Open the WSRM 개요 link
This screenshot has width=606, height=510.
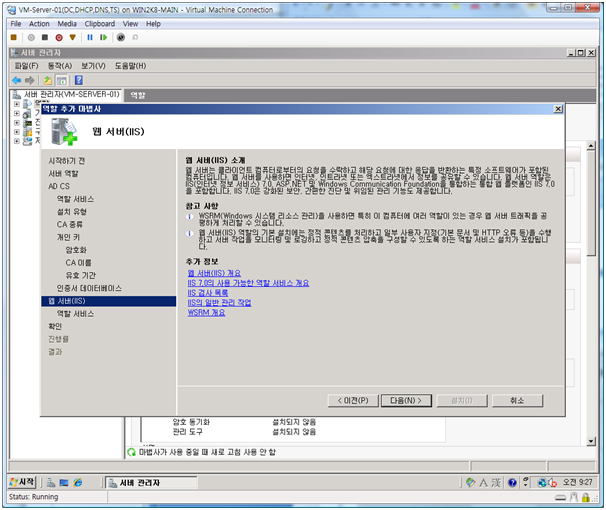[206, 313]
